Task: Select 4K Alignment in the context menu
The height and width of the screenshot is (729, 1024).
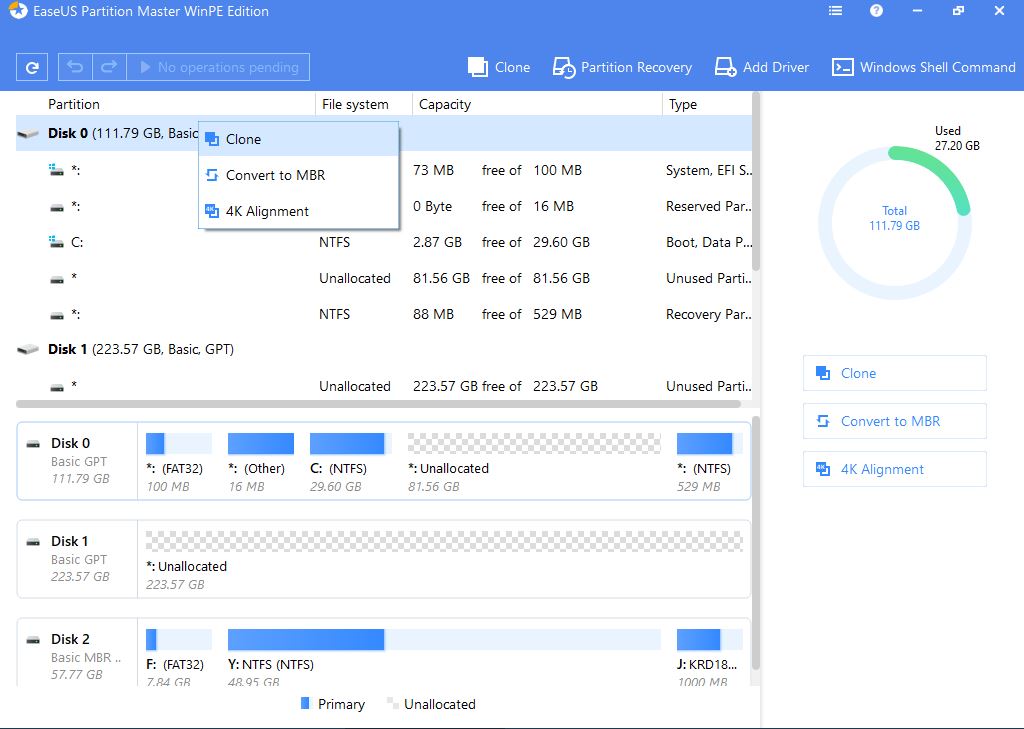Action: (266, 211)
